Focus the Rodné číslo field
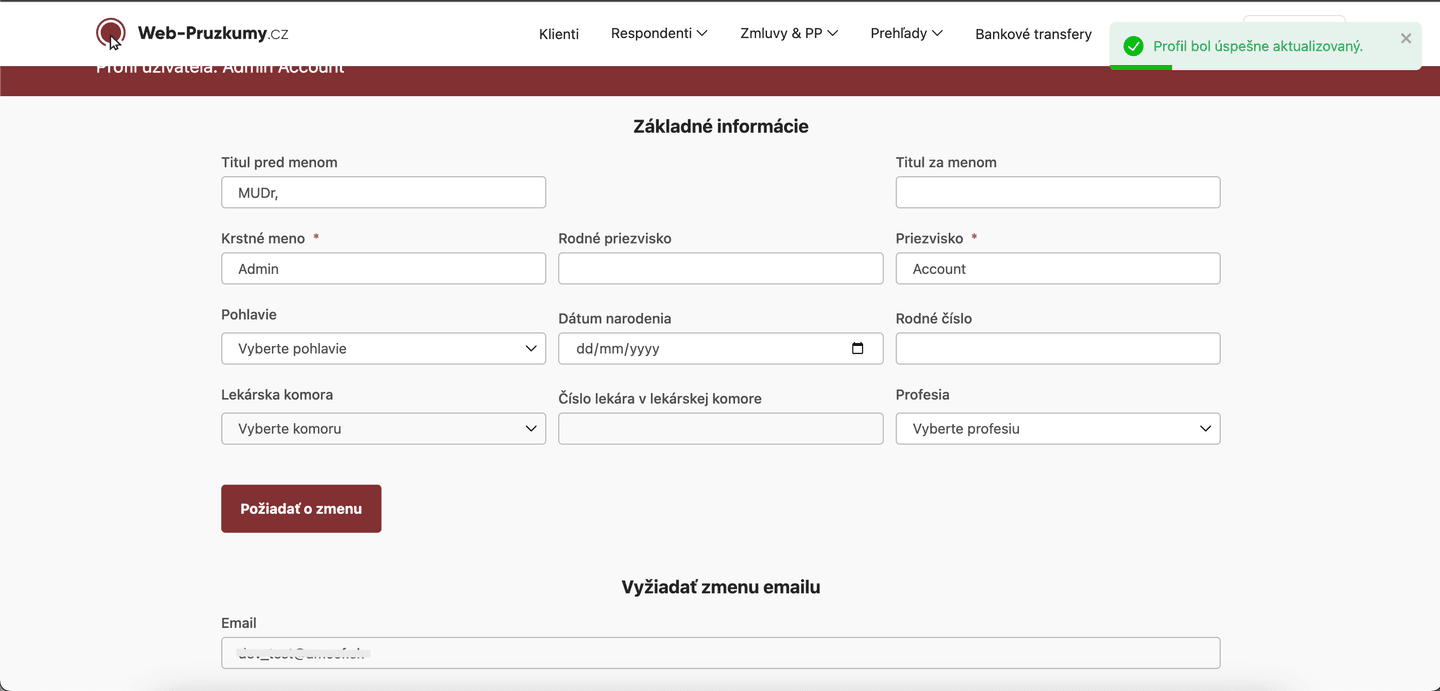Image resolution: width=1440 pixels, height=691 pixels. click(1058, 348)
